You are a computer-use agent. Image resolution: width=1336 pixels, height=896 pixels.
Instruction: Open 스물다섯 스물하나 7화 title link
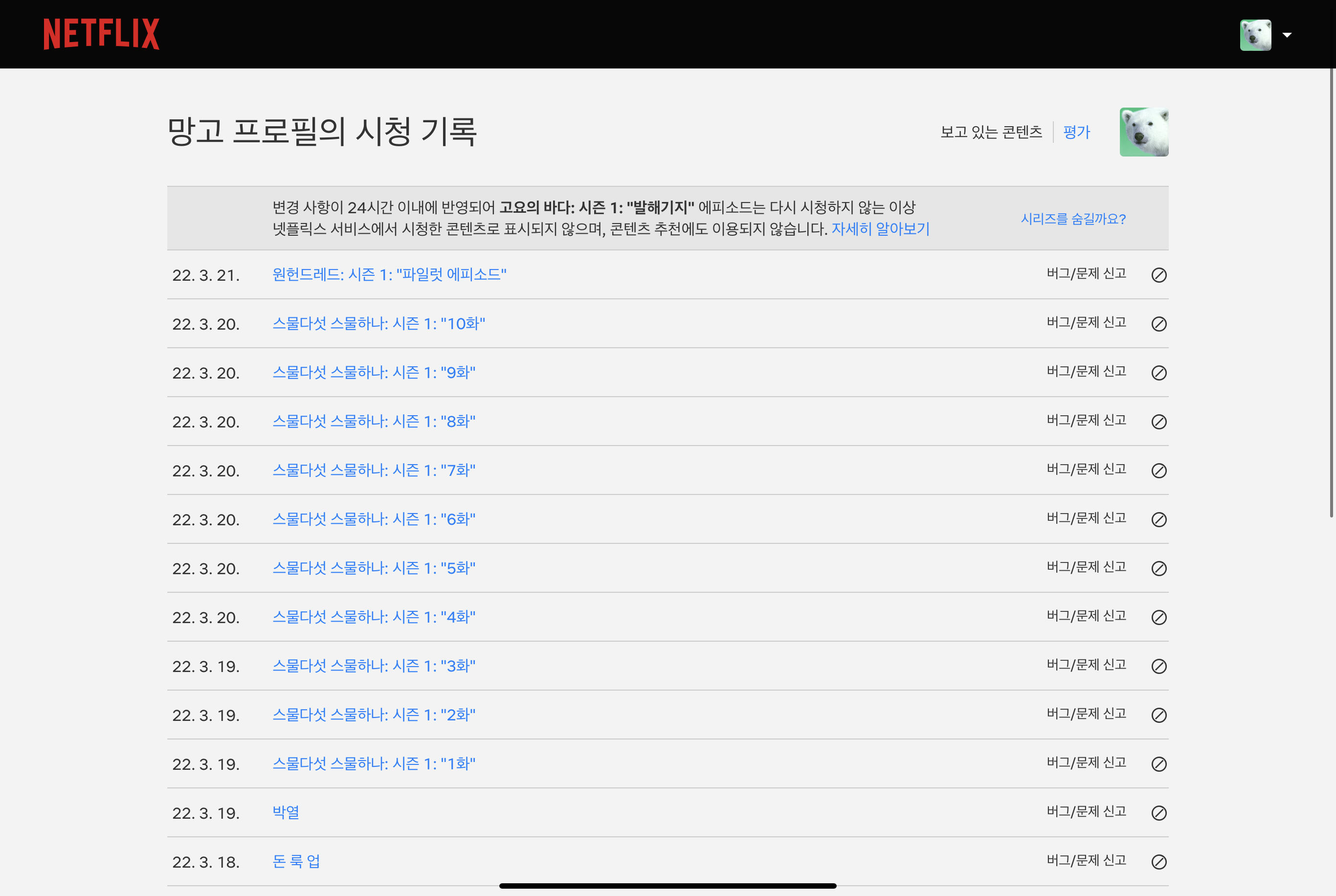374,470
